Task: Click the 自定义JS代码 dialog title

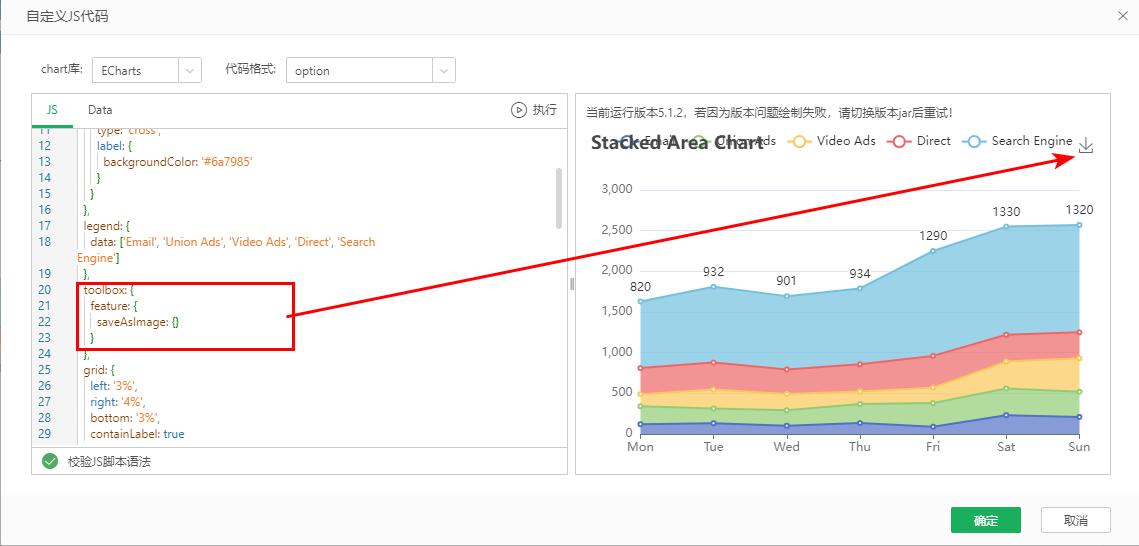Action: pos(67,16)
